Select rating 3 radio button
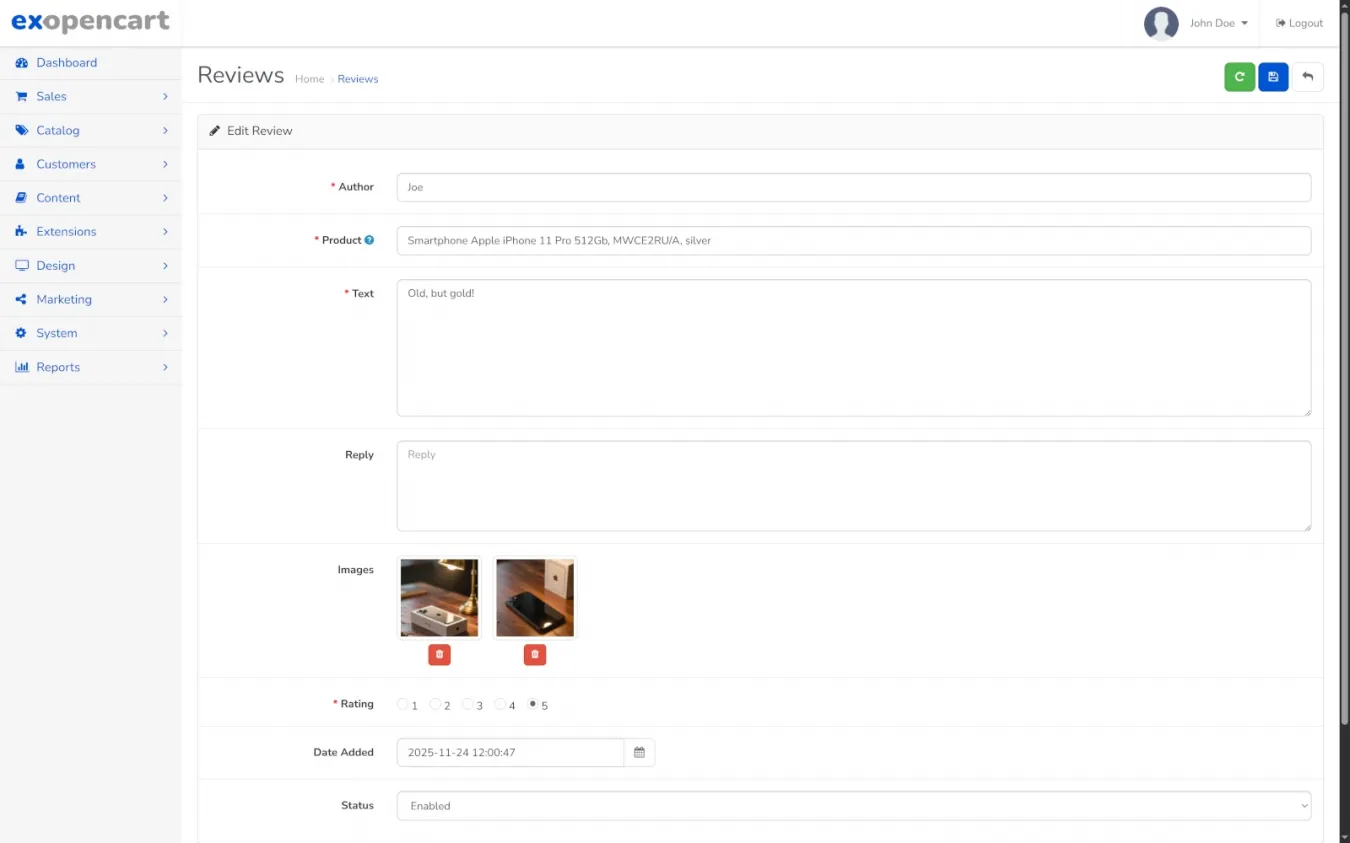Screen dimensions: 1350x843 pyautogui.click(x=468, y=704)
